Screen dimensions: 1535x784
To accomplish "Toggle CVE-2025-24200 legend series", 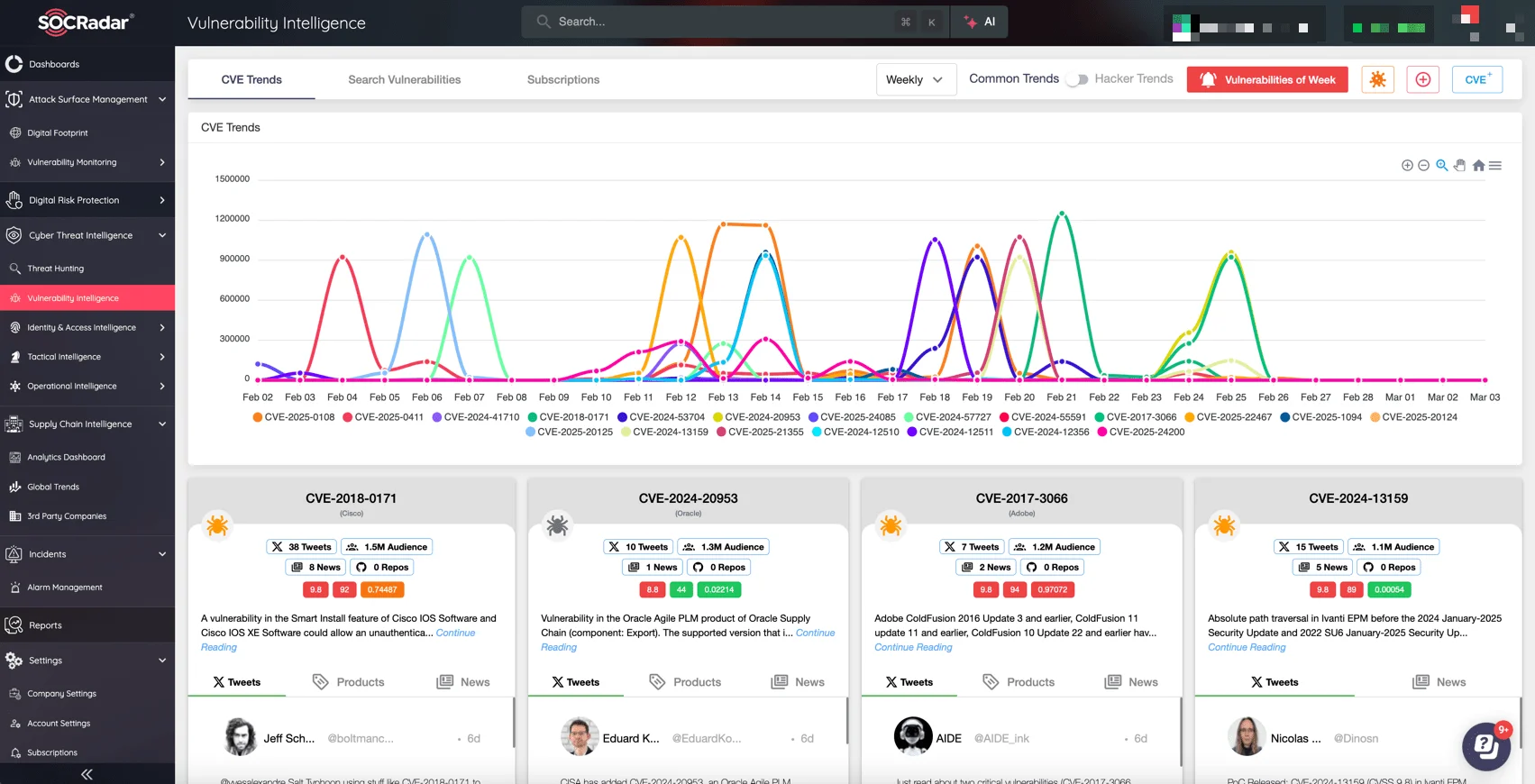I will pos(1141,433).
